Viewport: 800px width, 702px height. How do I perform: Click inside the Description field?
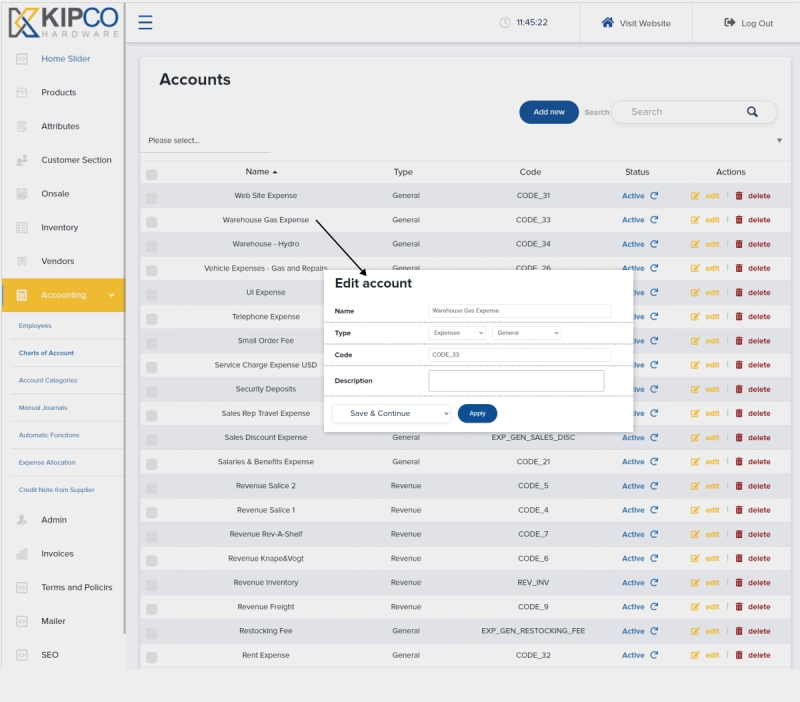point(515,380)
